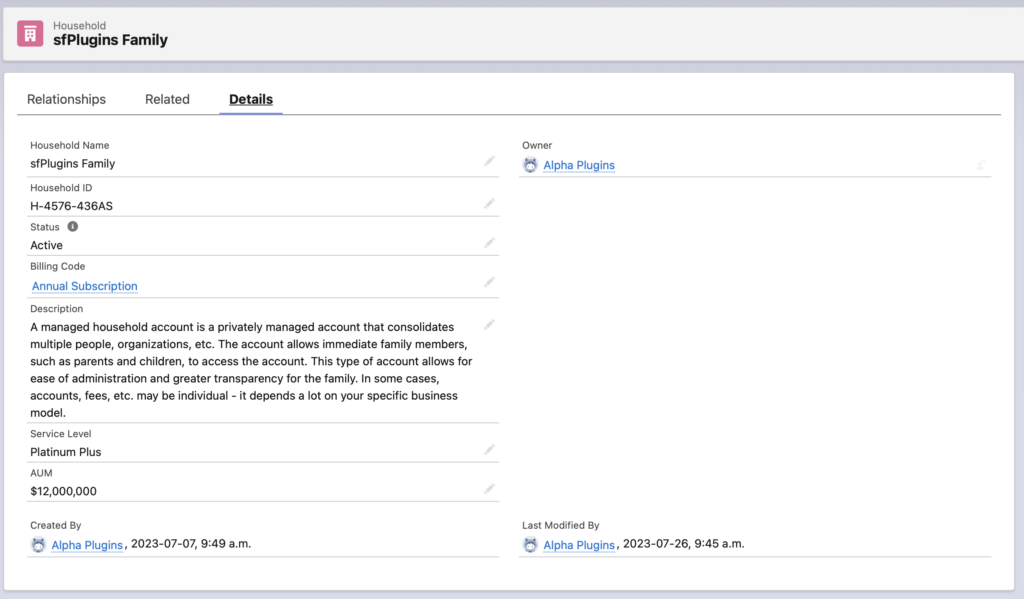Image resolution: width=1024 pixels, height=599 pixels.
Task: Click pencil icon beside Household ID
Action: tap(489, 204)
